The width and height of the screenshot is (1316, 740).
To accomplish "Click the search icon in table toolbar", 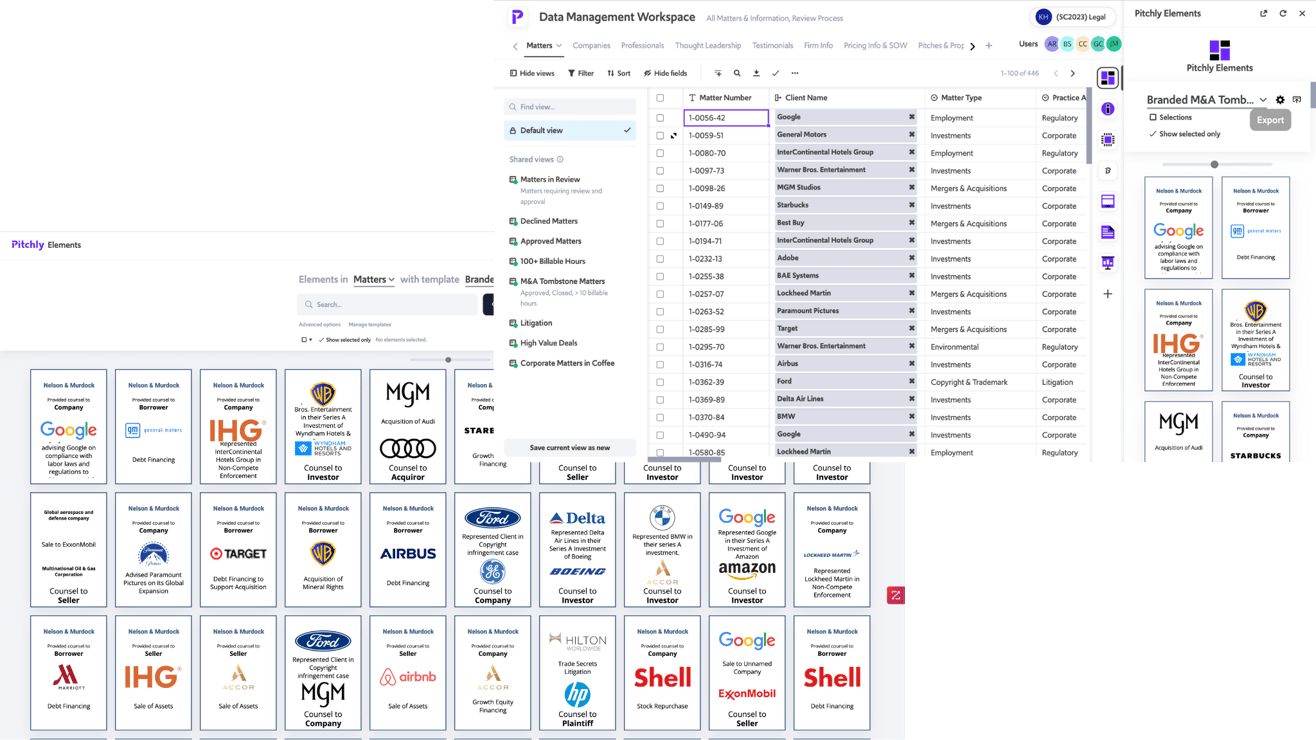I will pos(737,73).
